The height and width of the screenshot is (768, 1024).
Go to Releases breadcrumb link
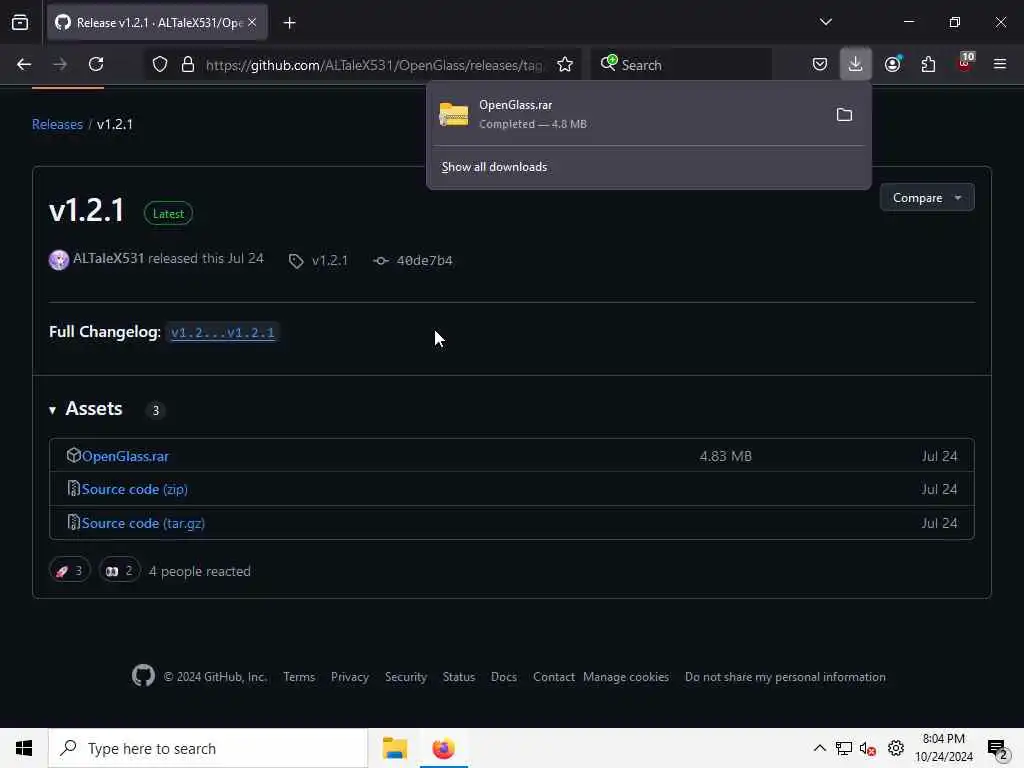57,124
